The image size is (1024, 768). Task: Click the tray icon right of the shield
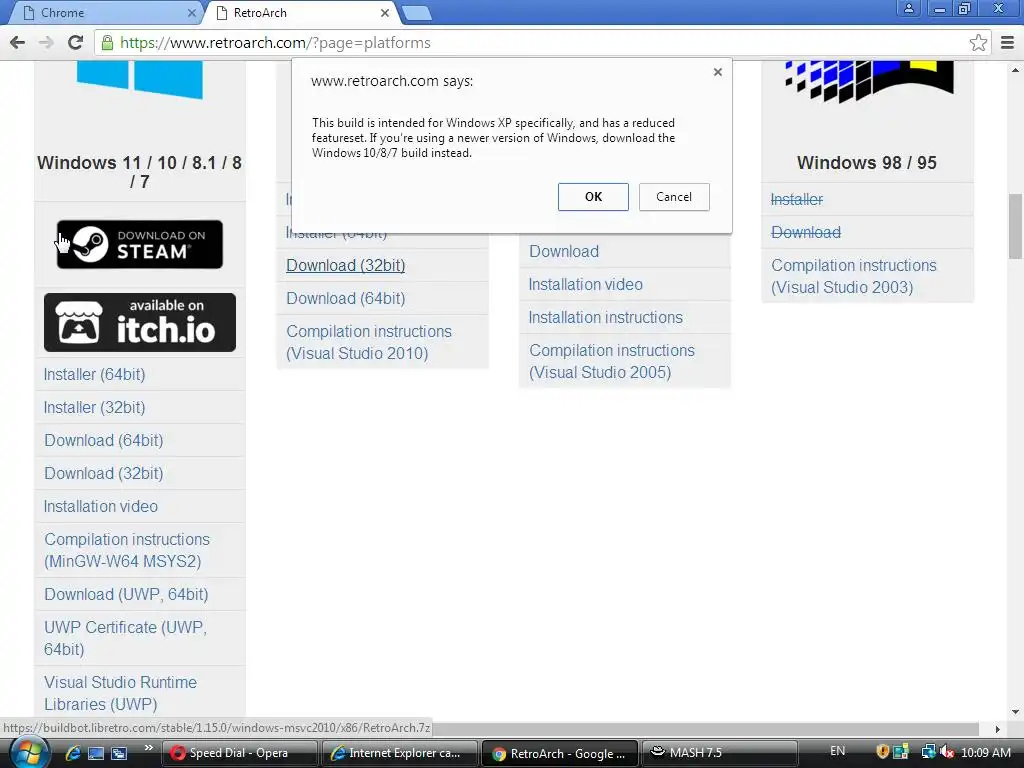pyautogui.click(x=901, y=752)
